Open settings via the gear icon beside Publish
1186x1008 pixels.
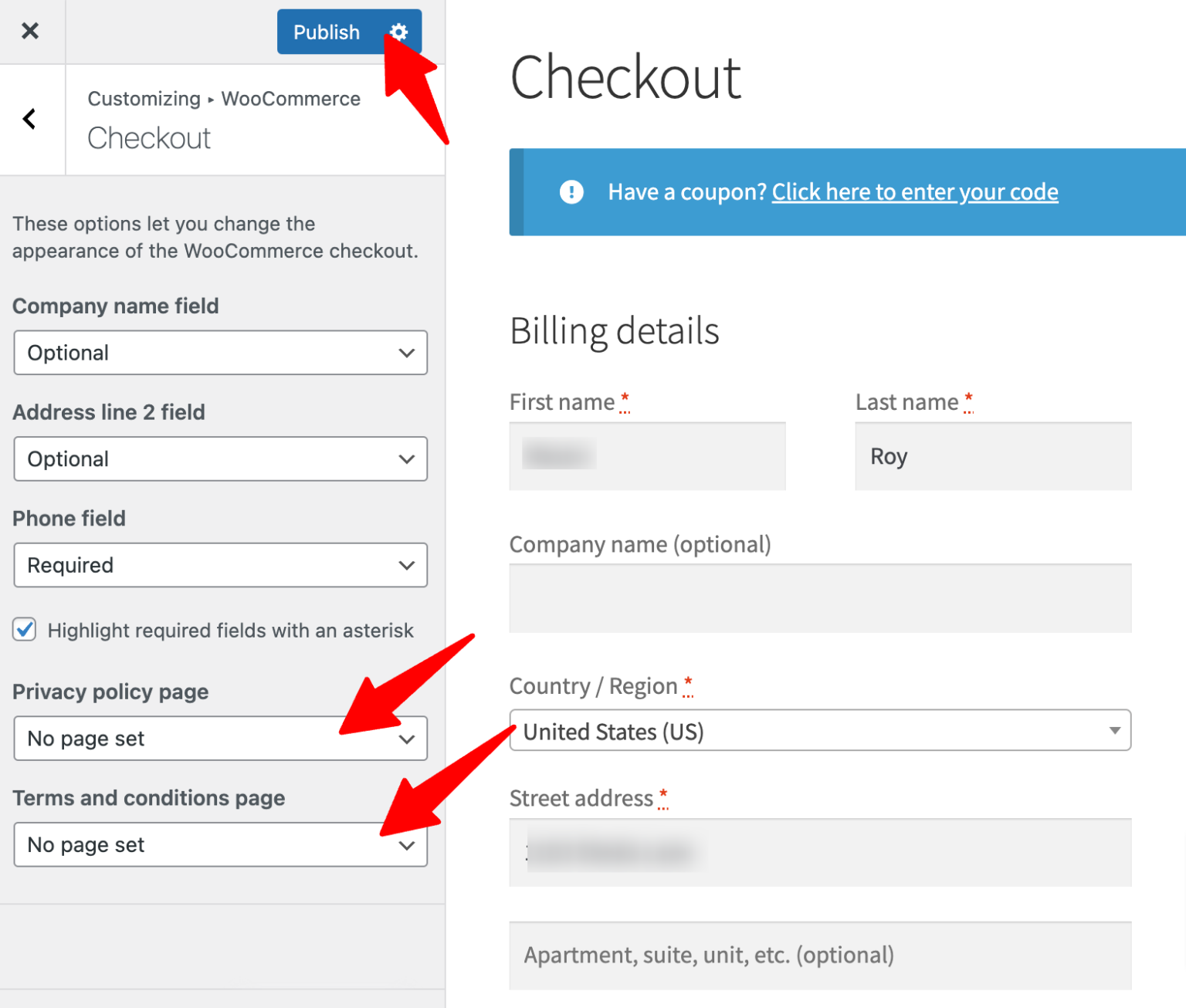coord(398,32)
